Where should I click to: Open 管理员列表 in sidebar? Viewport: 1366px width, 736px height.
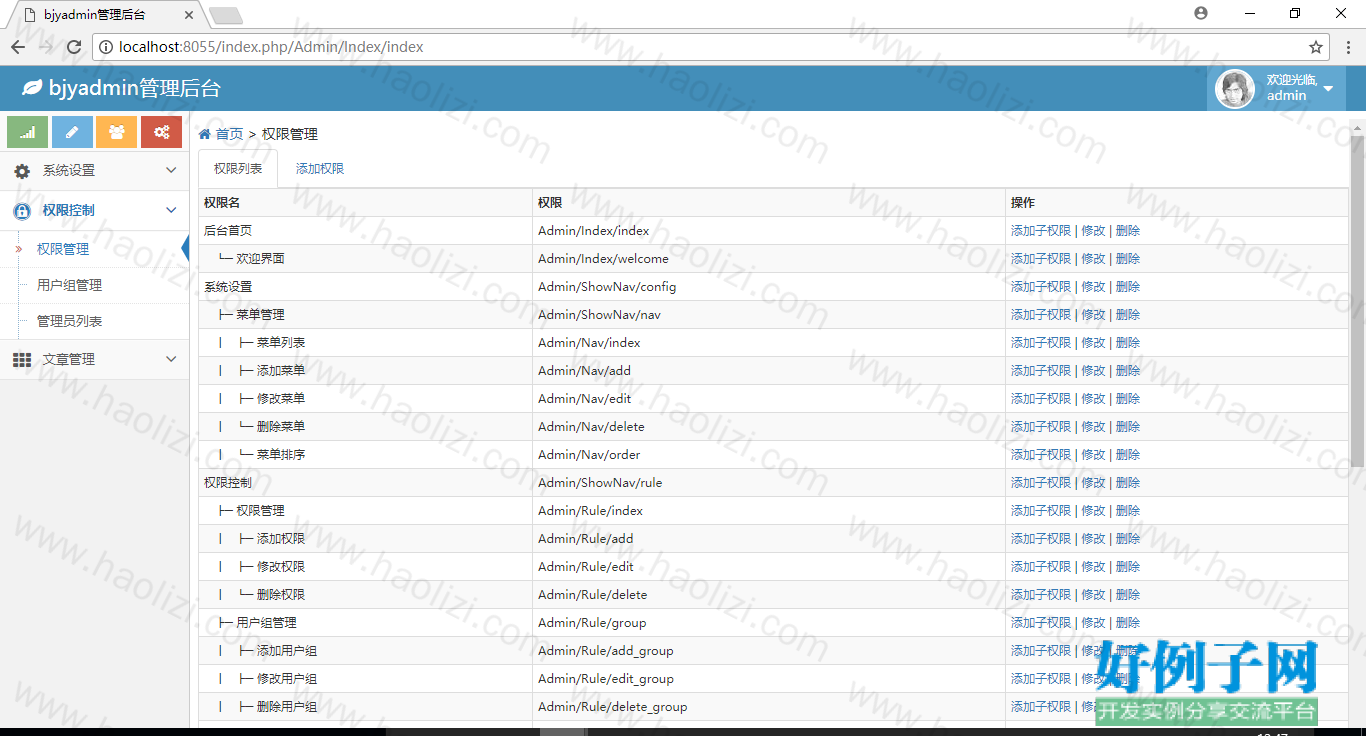click(x=69, y=322)
